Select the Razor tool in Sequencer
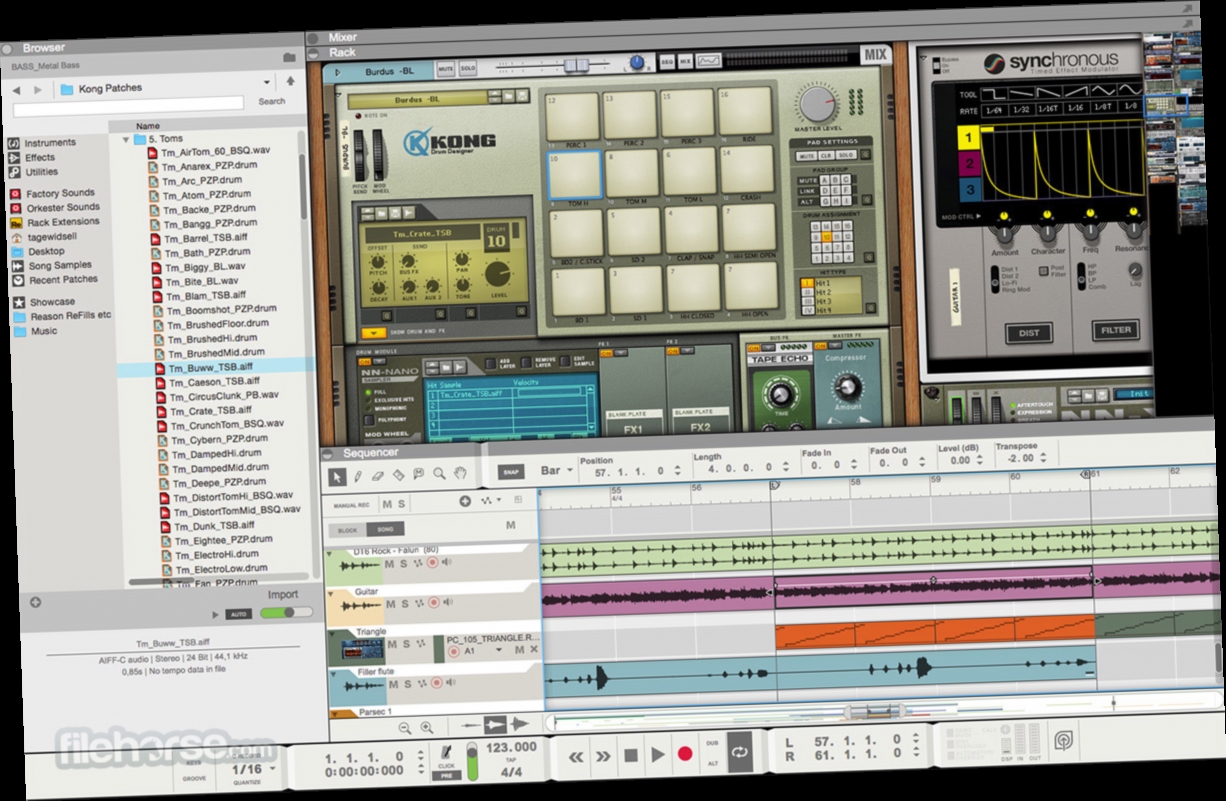1226x801 pixels. click(x=399, y=474)
